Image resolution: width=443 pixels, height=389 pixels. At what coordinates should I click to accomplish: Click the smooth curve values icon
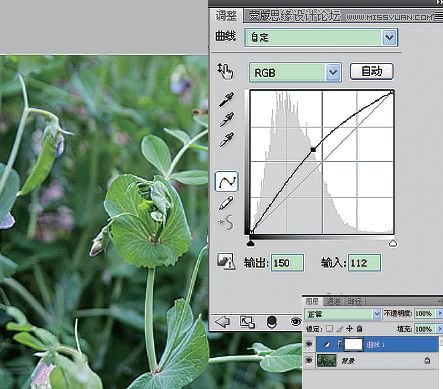coord(226,223)
